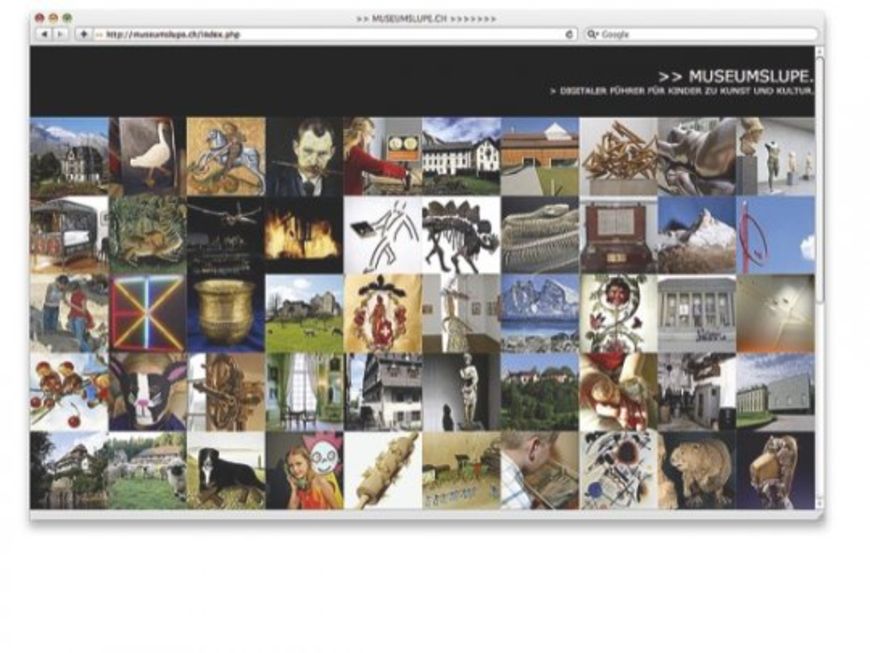The height and width of the screenshot is (653, 870).
Task: Open the coiled snake skeleton thumbnail
Action: click(540, 235)
